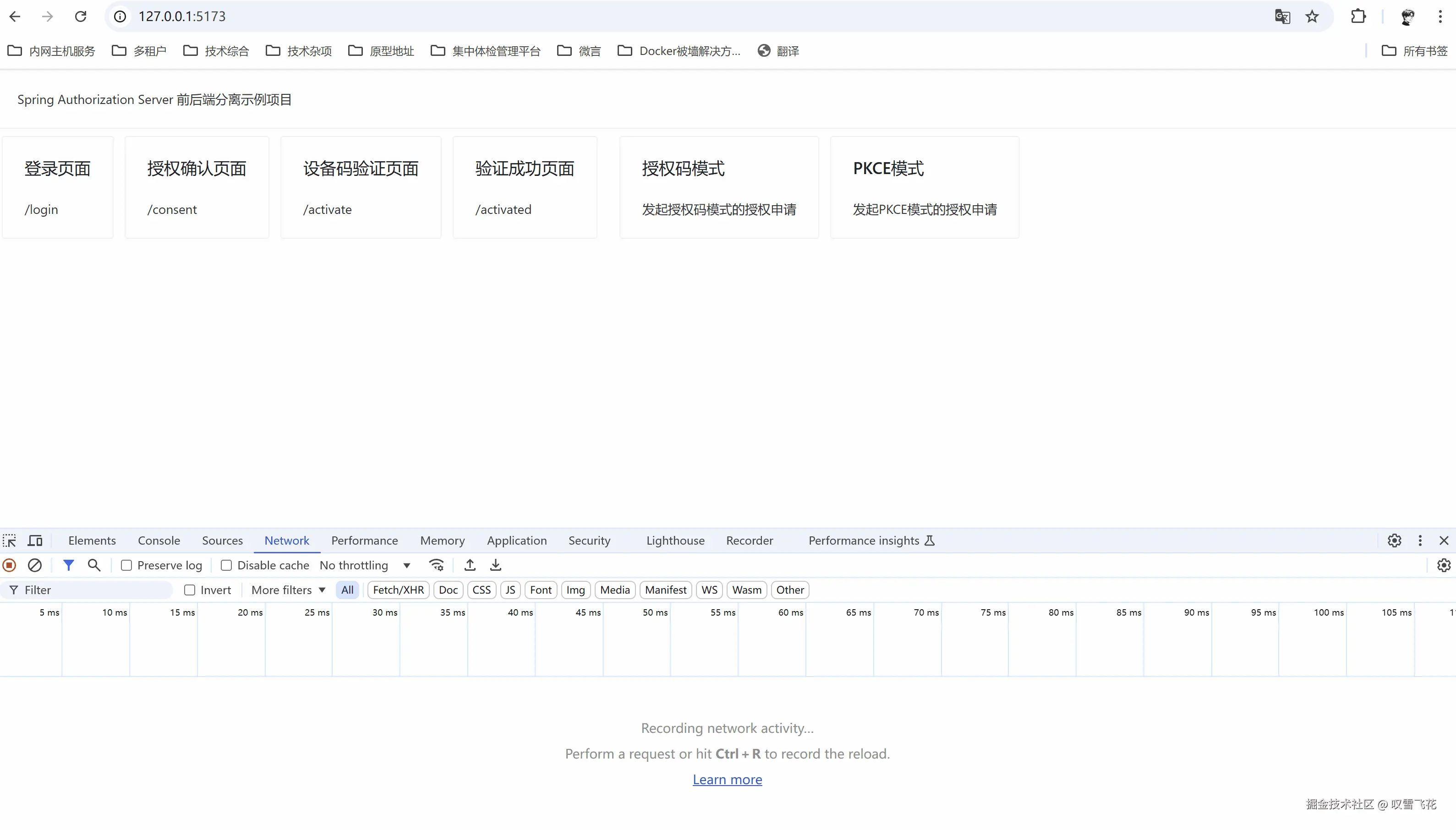Import HAR file with upload icon
This screenshot has width=1456, height=830.
tap(470, 565)
